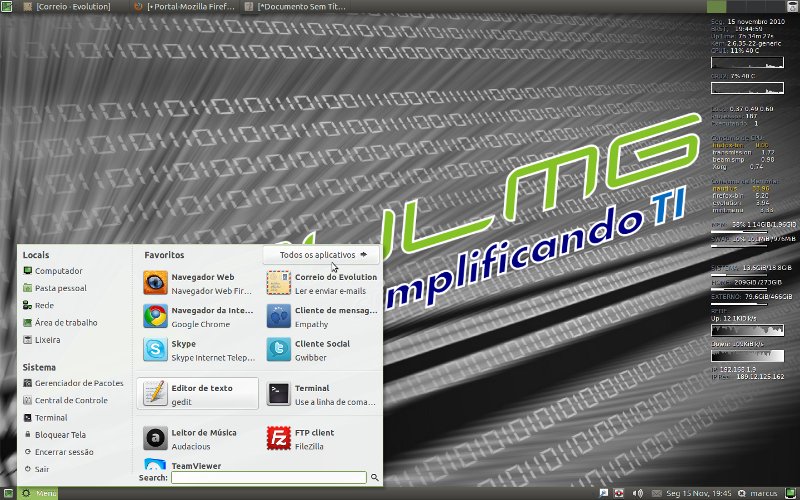Open the Computador icon in Locais

pyautogui.click(x=28, y=271)
